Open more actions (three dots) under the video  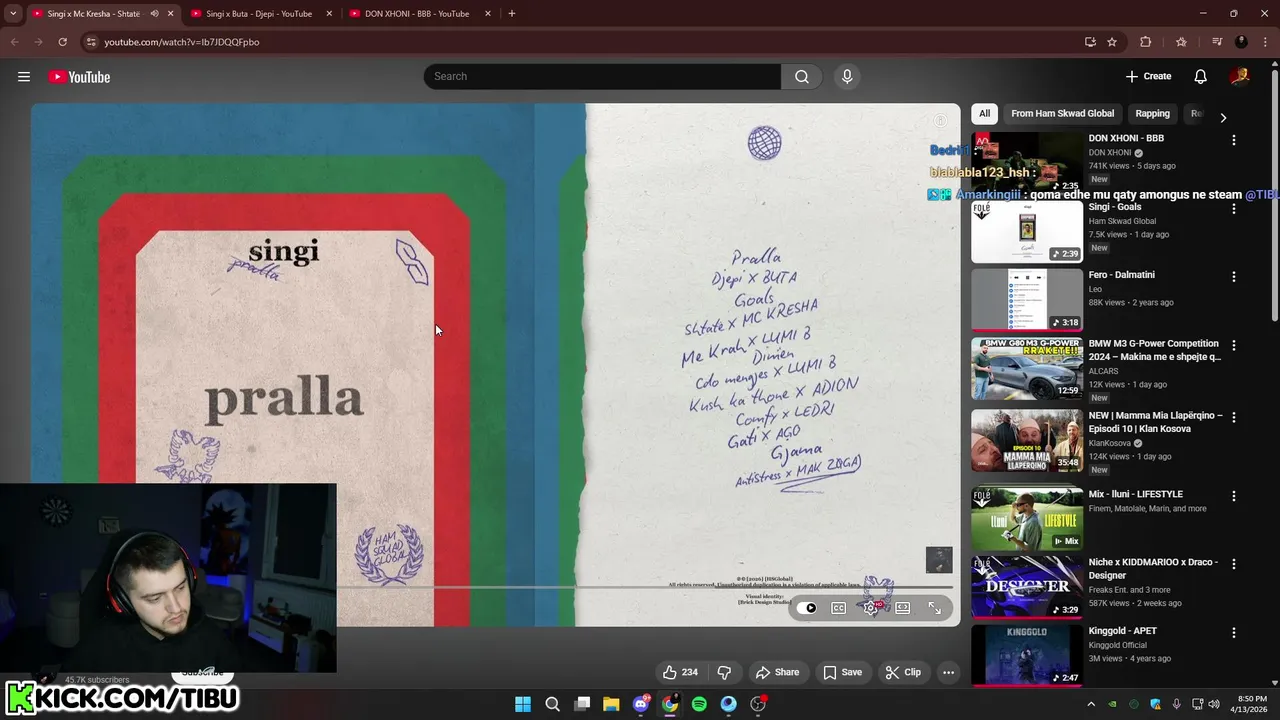pyautogui.click(x=948, y=672)
